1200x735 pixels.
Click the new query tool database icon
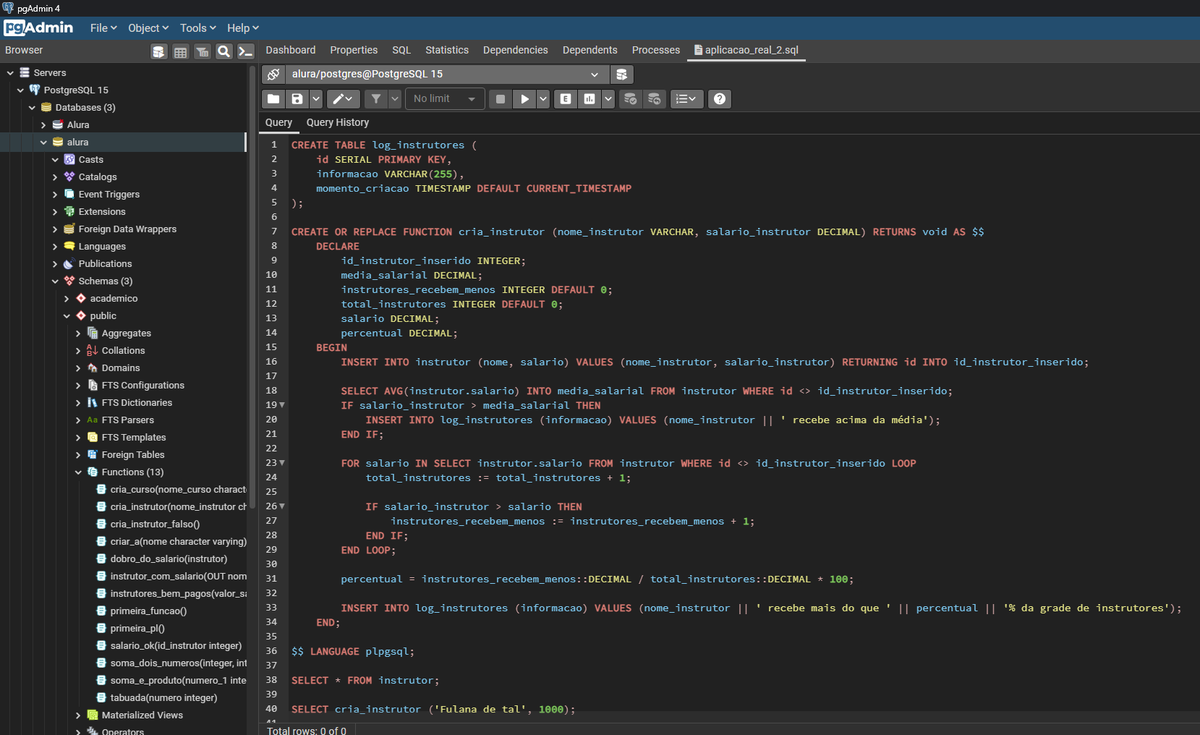point(622,74)
